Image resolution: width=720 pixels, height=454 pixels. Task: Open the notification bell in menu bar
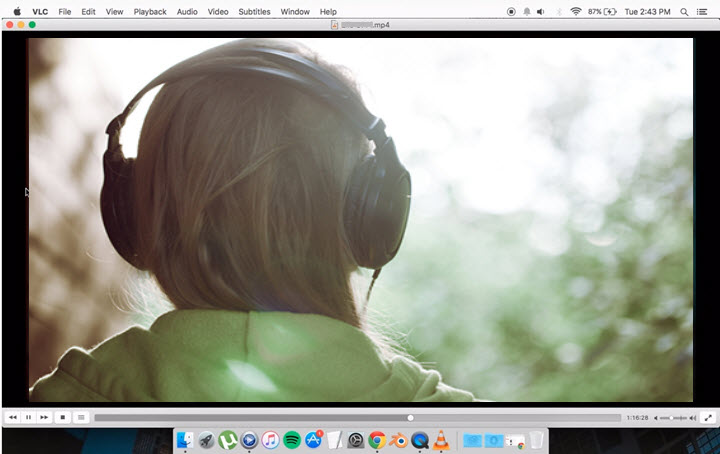[x=527, y=12]
